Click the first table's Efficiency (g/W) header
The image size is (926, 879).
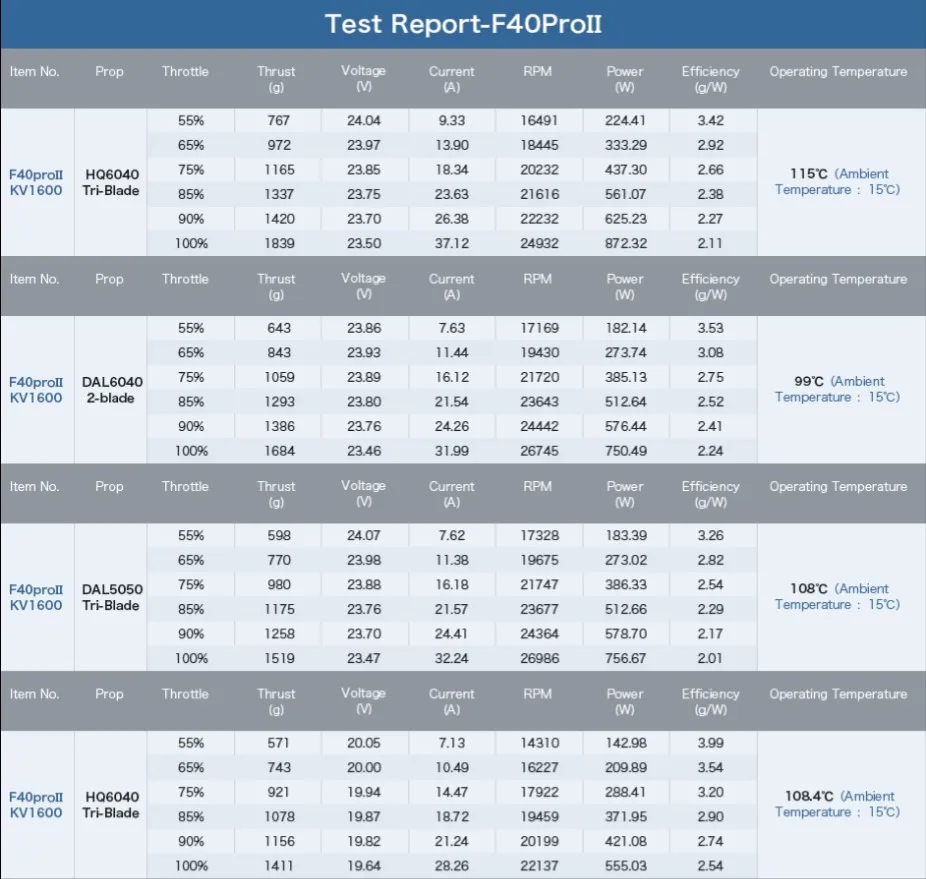click(710, 79)
